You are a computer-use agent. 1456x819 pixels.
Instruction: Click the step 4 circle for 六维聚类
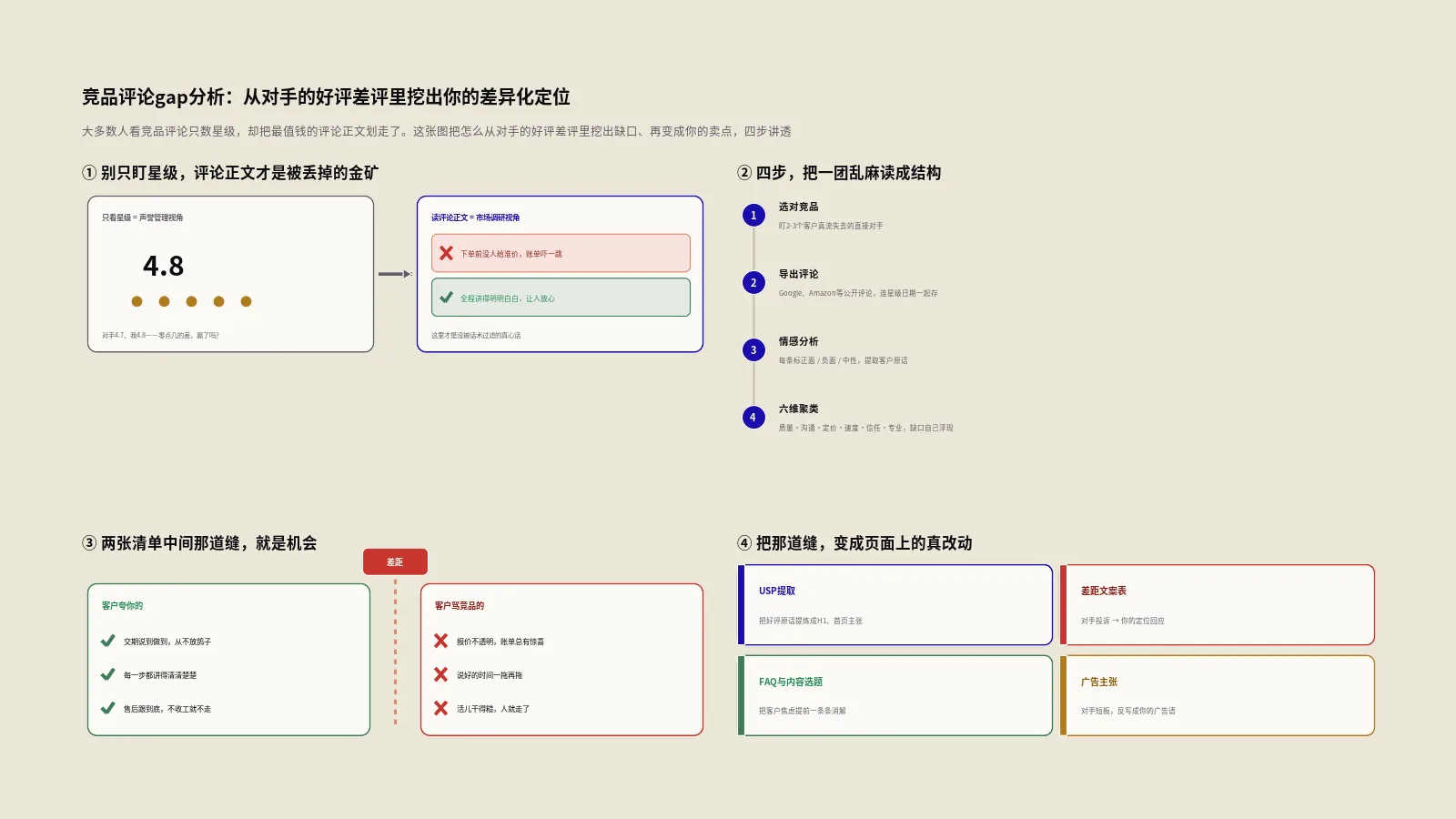(753, 418)
